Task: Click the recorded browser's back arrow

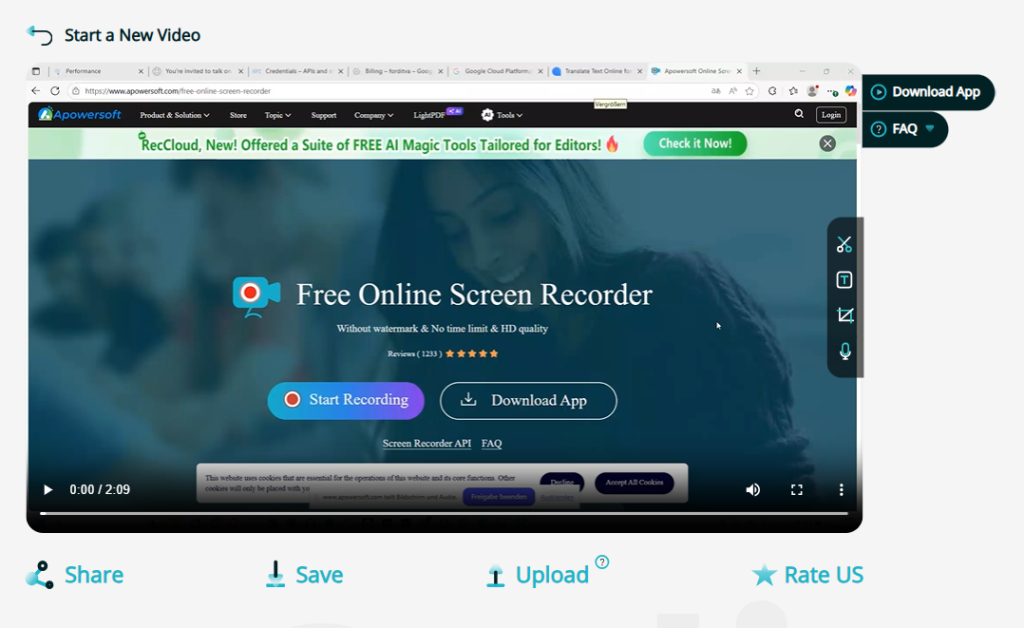Action: pos(36,91)
